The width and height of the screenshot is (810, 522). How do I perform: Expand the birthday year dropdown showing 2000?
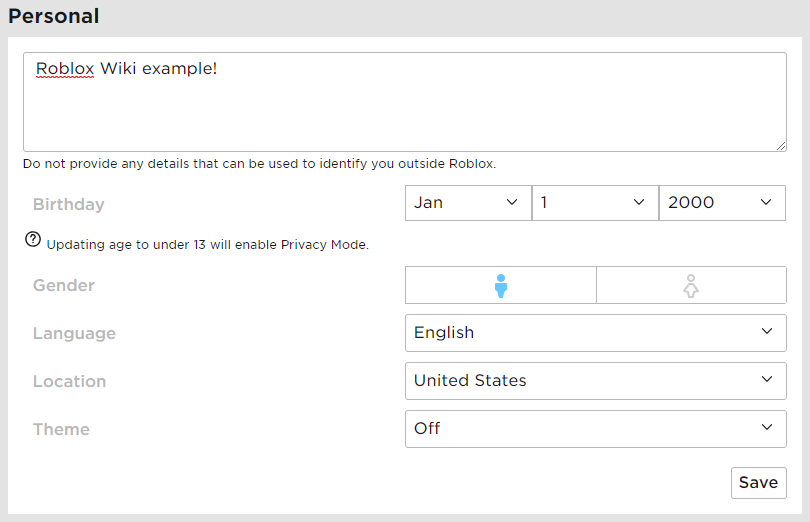pos(721,202)
